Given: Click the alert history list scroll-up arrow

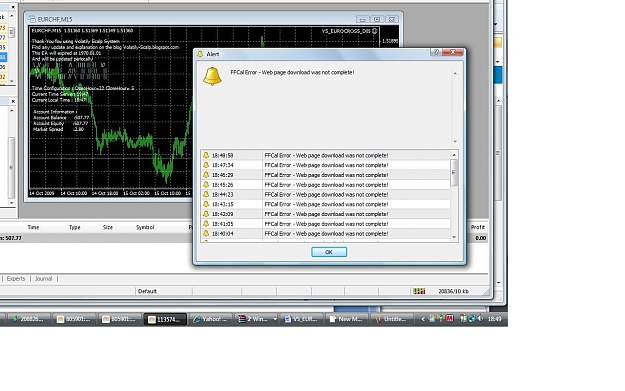Looking at the screenshot, I should pyautogui.click(x=454, y=155).
